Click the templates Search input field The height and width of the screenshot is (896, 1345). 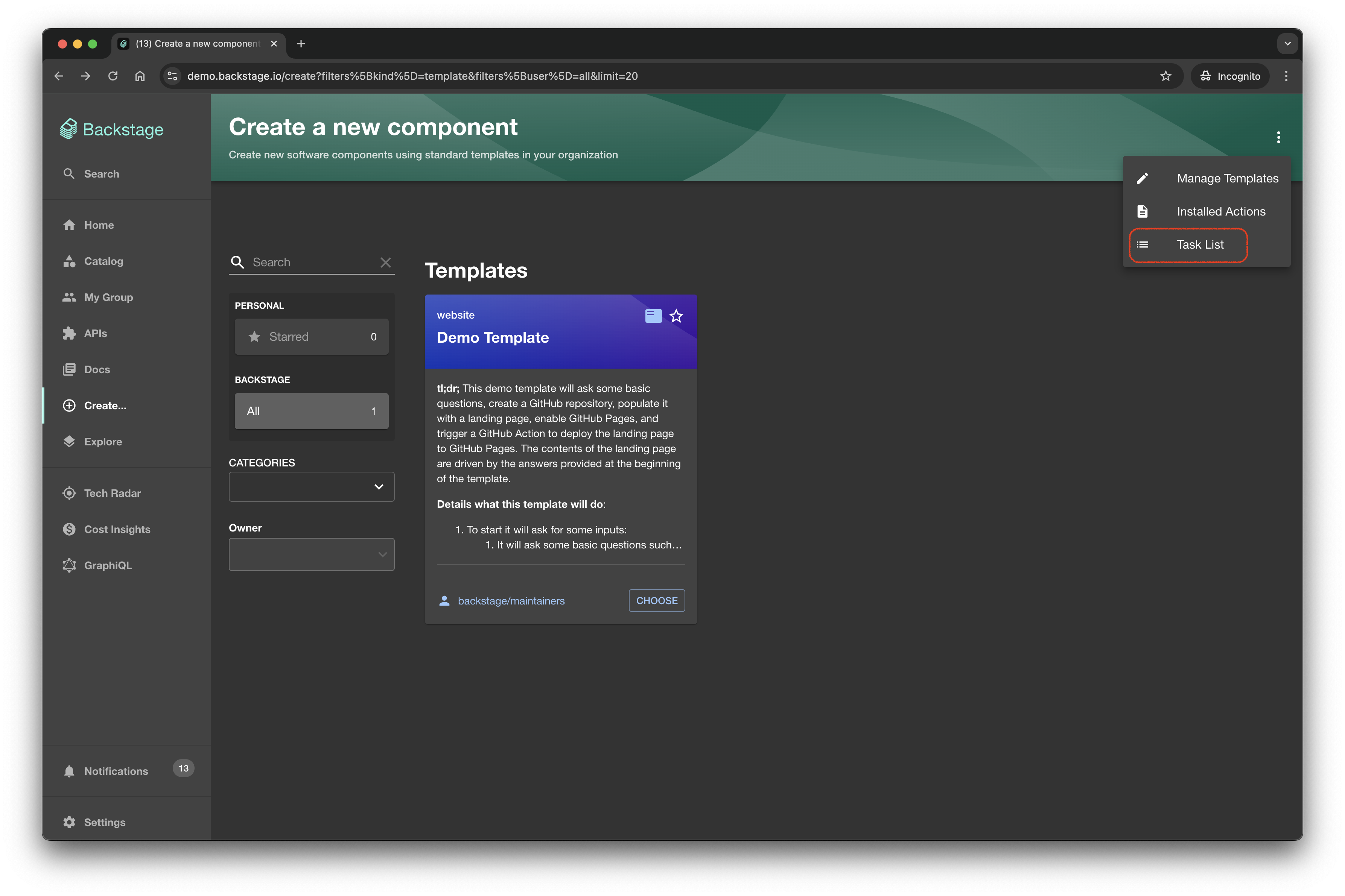point(312,262)
